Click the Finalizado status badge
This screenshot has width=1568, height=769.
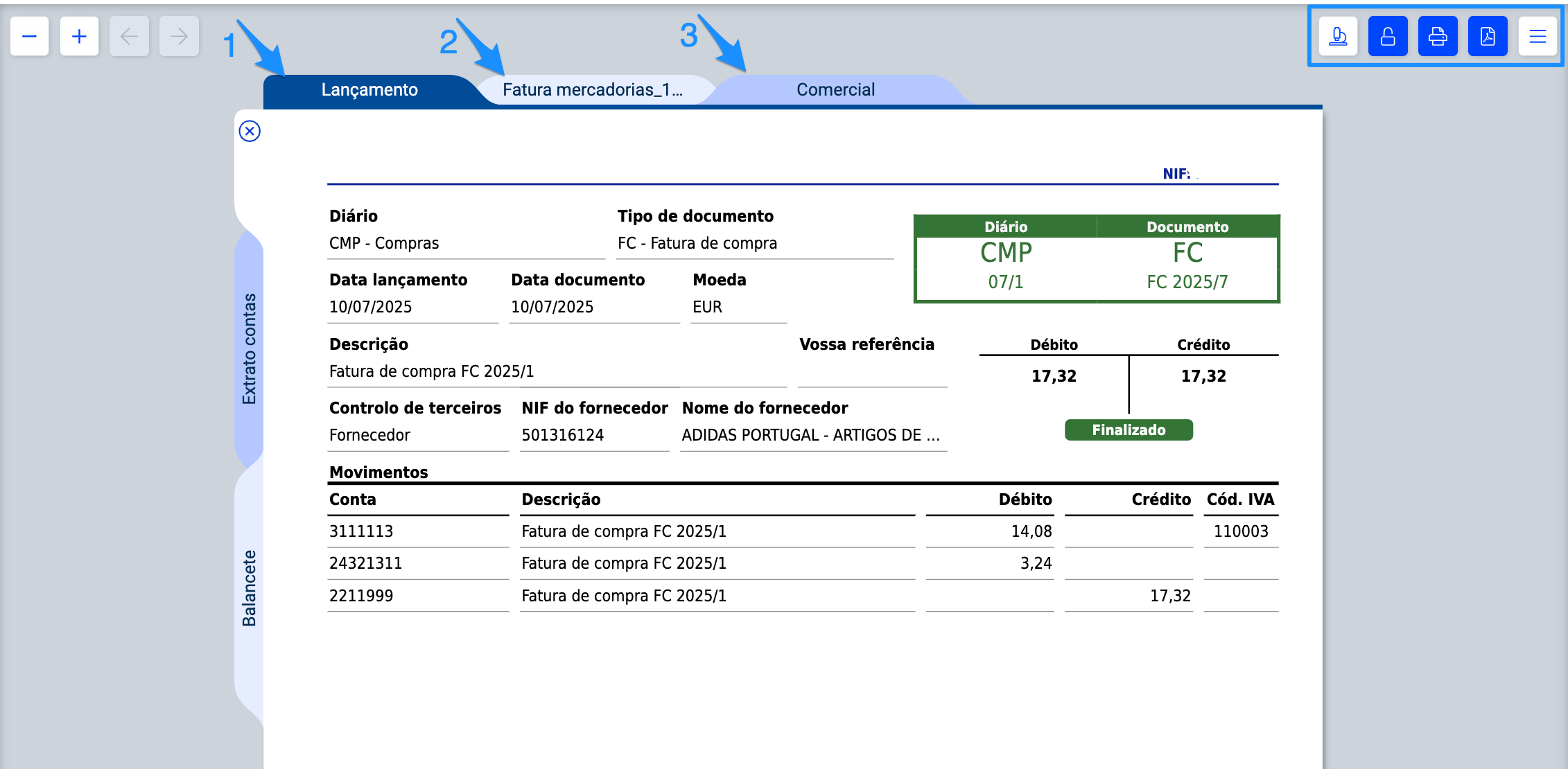coord(1128,430)
